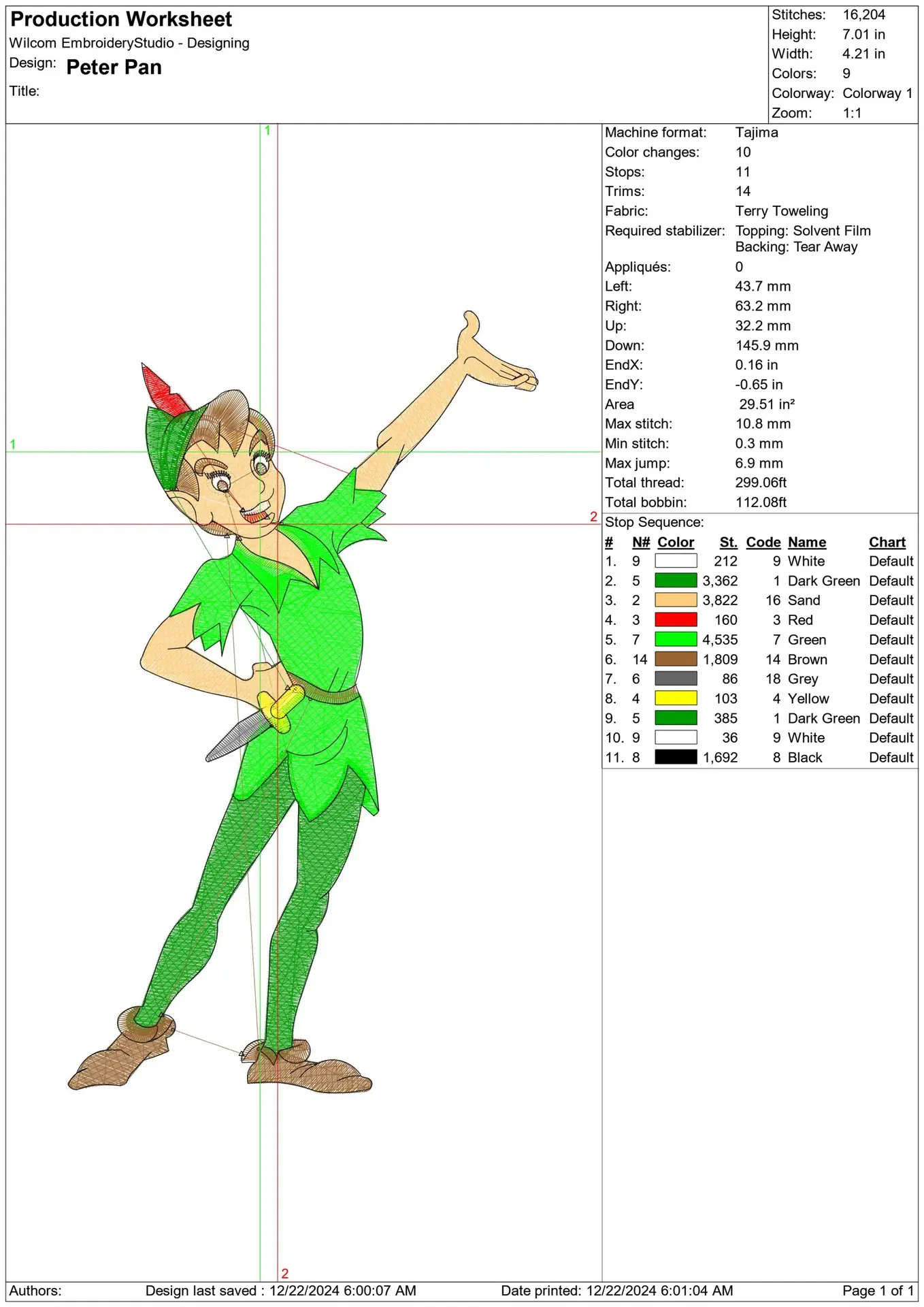Click the 'Authors:' label
The width and height of the screenshot is (924, 1307).
click(35, 1291)
